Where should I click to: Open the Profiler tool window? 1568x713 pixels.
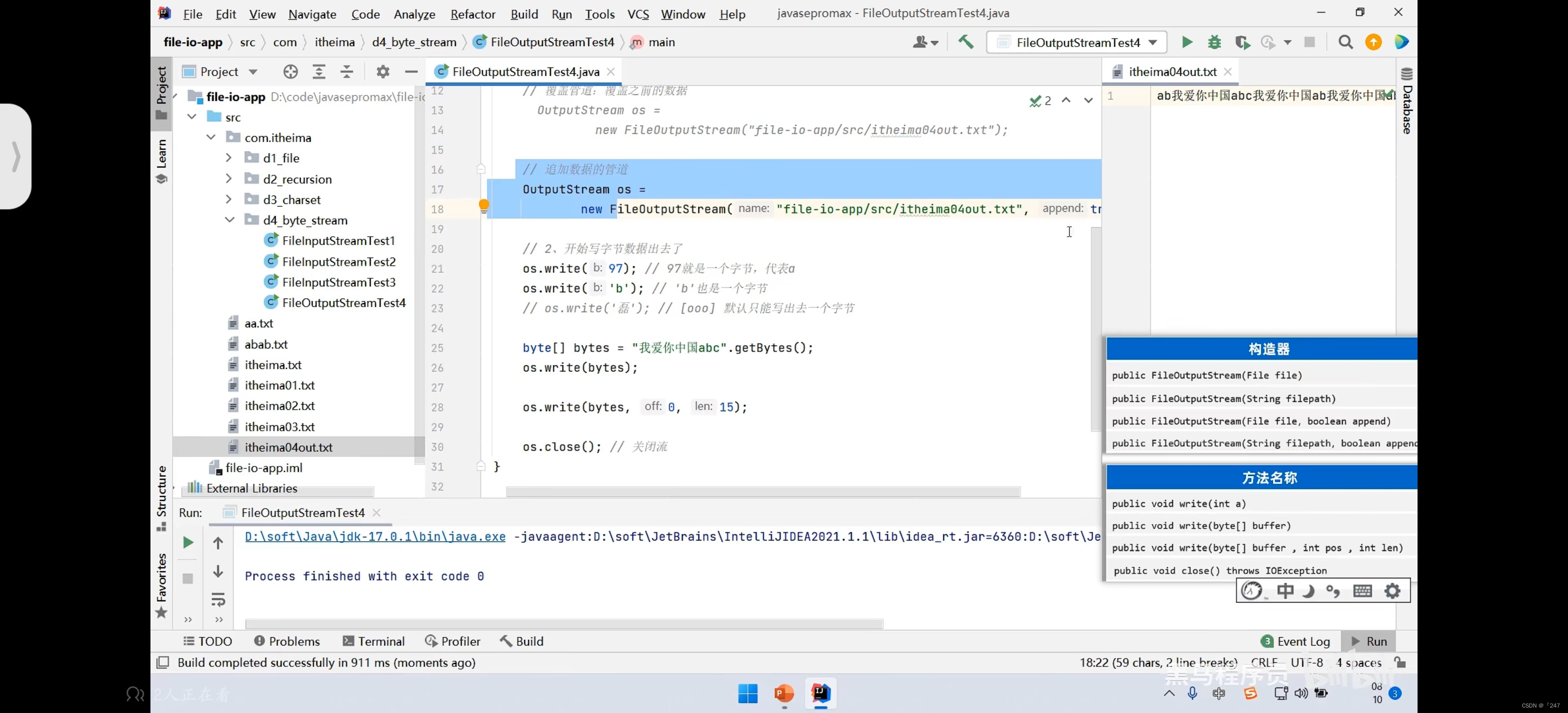pos(453,641)
